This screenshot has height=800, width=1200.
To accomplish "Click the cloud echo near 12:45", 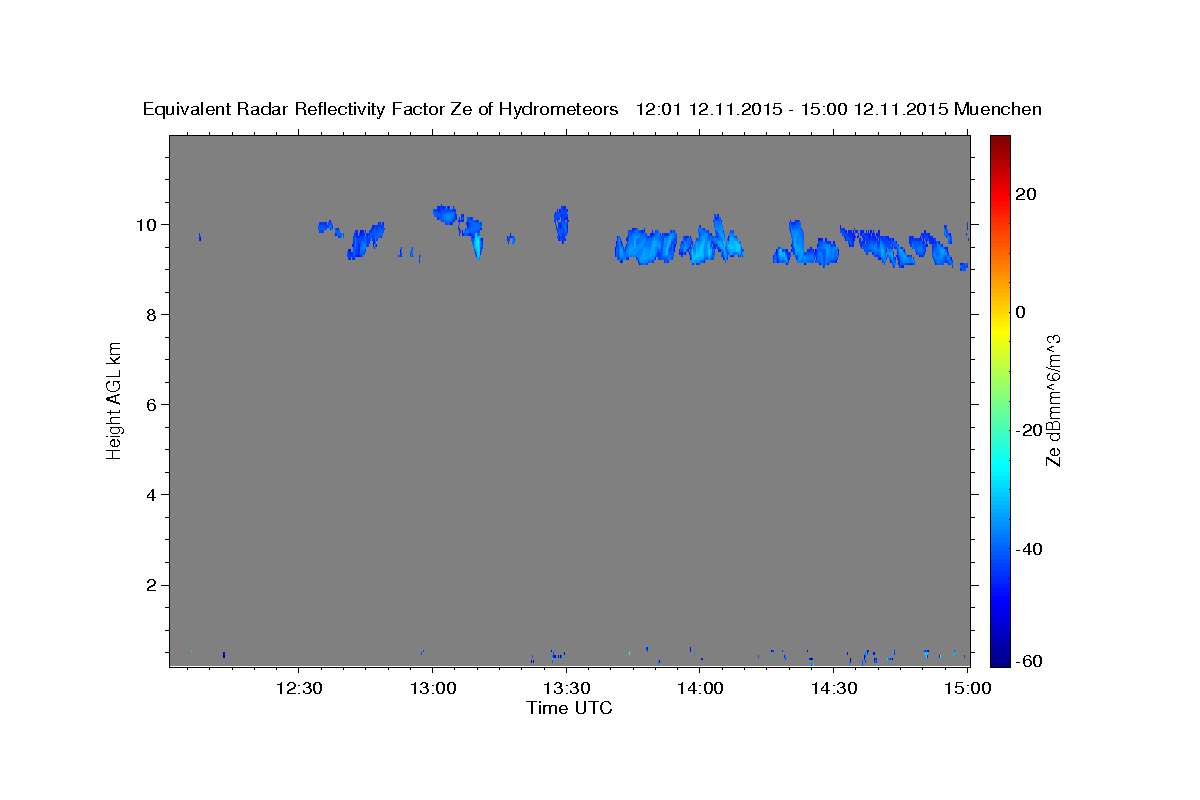I will (365, 241).
